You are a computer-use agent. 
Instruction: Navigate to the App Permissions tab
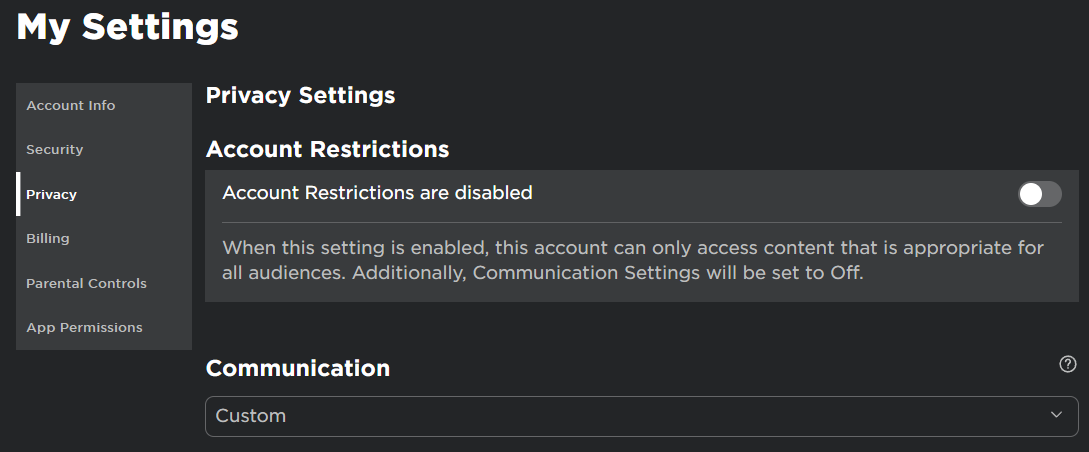click(84, 328)
